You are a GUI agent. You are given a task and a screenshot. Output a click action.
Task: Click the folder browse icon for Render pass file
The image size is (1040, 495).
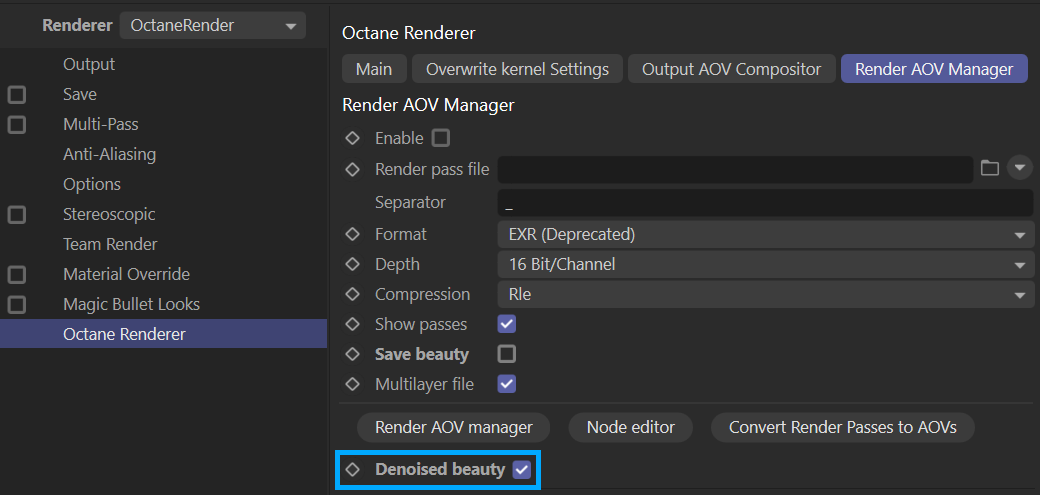pyautogui.click(x=990, y=168)
